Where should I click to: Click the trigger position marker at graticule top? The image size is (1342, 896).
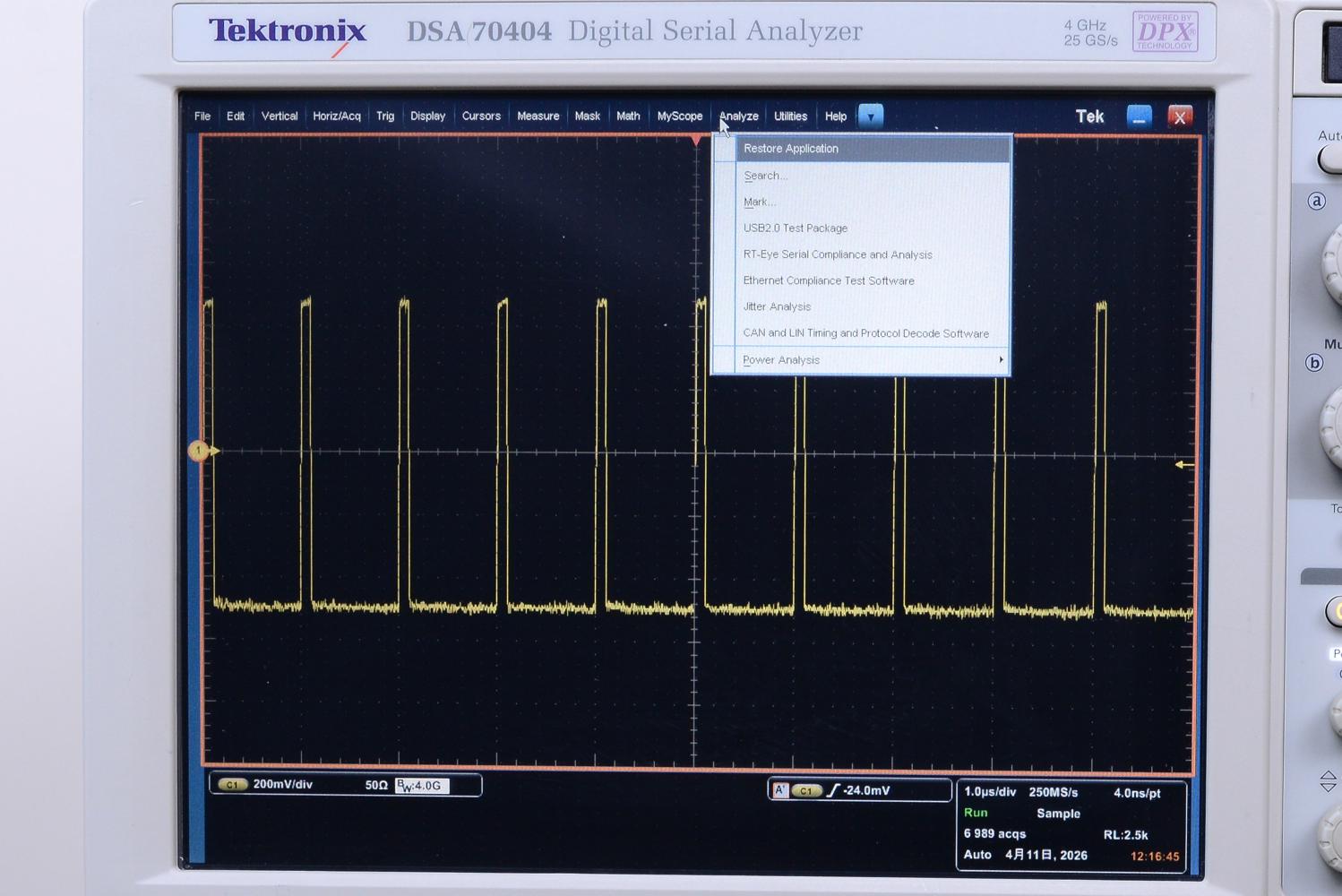[x=696, y=141]
